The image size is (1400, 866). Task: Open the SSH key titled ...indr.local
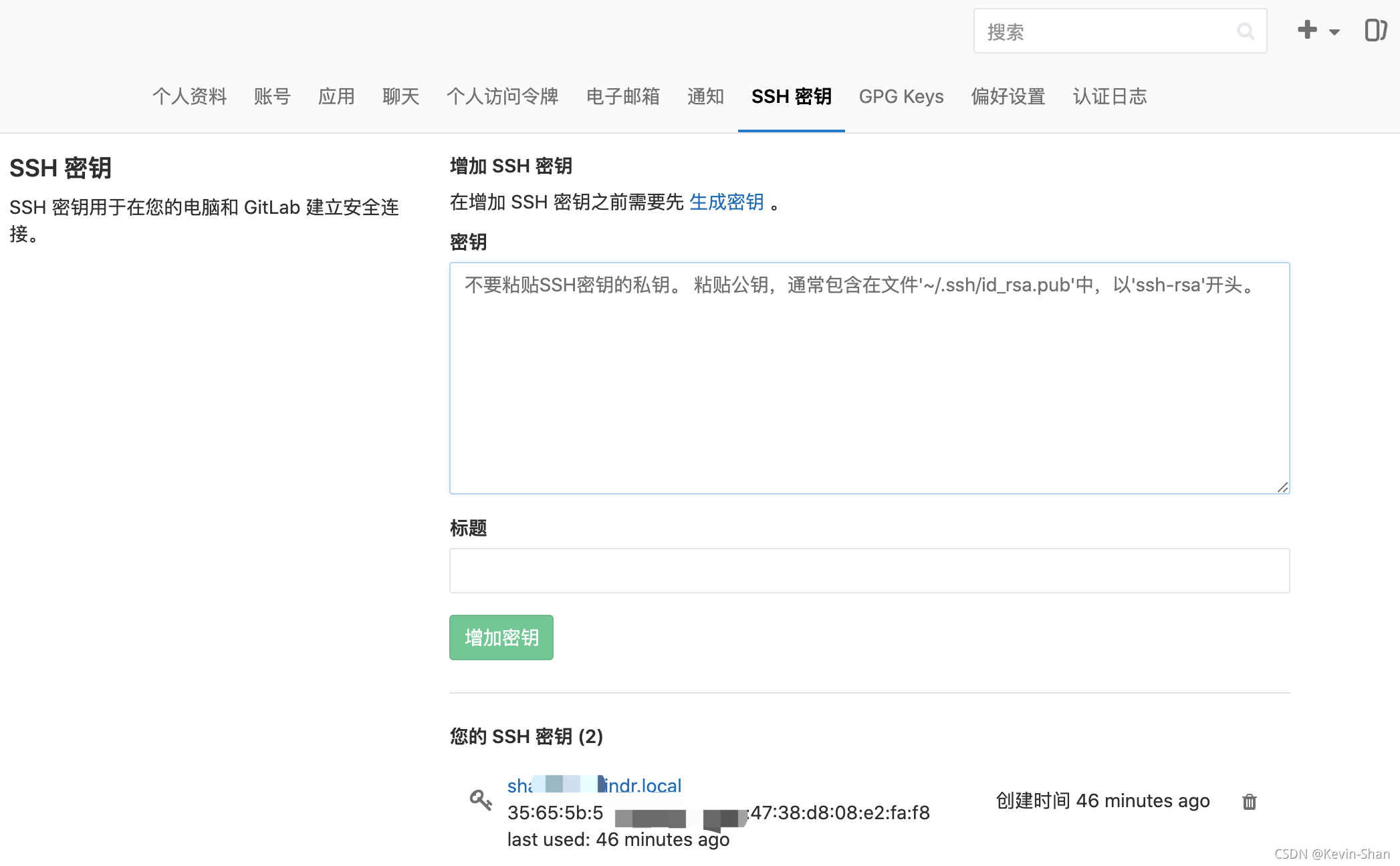(594, 785)
